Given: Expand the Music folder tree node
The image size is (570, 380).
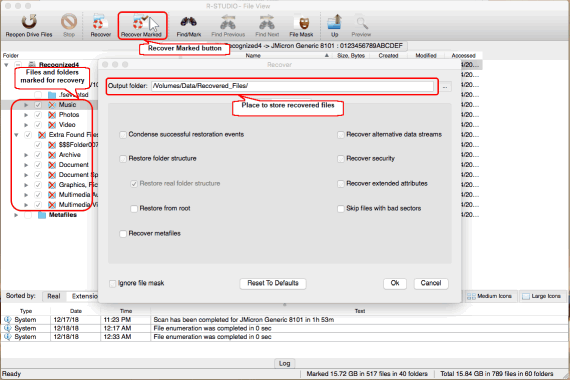Looking at the screenshot, I should click(26, 105).
